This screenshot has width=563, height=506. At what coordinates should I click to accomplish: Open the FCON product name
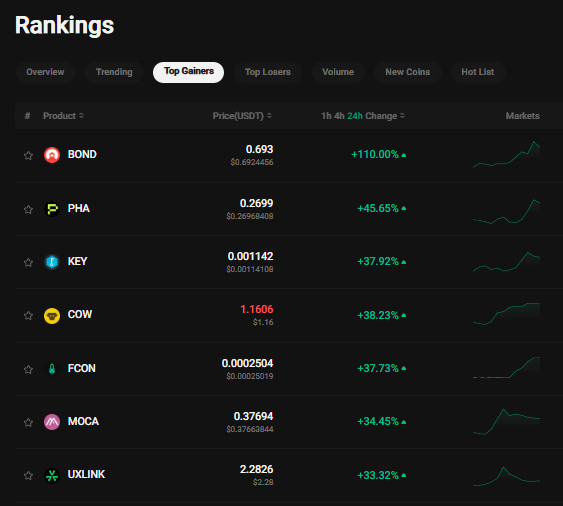pyautogui.click(x=82, y=368)
